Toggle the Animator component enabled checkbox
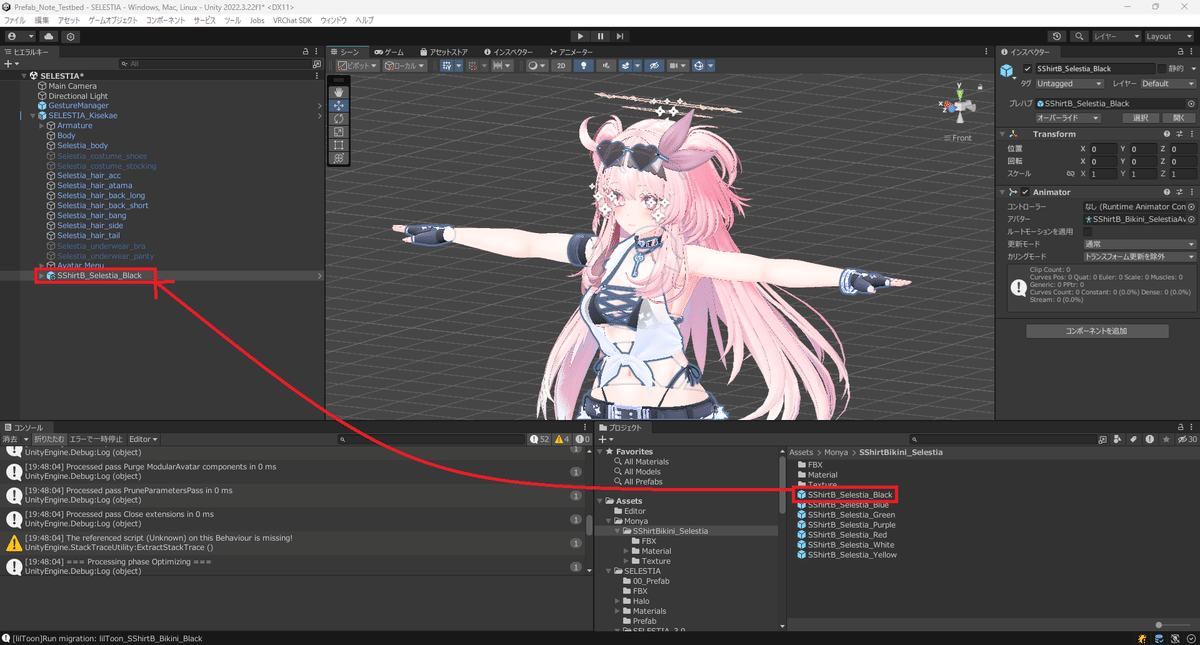Viewport: 1200px width, 645px height. tap(1026, 192)
